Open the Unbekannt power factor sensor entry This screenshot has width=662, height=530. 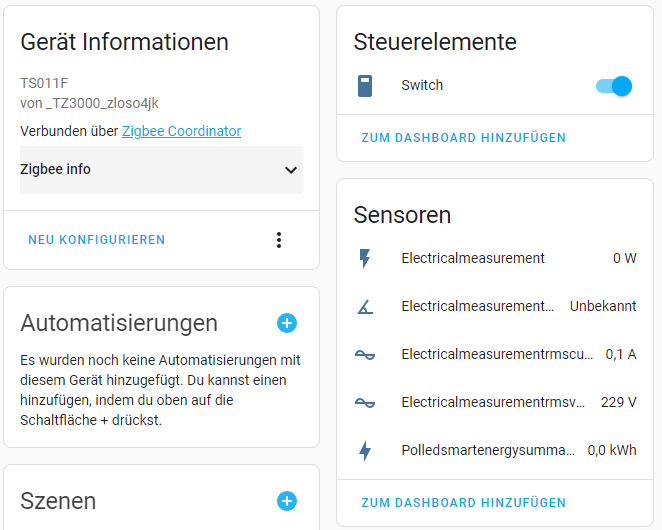pyautogui.click(x=495, y=307)
